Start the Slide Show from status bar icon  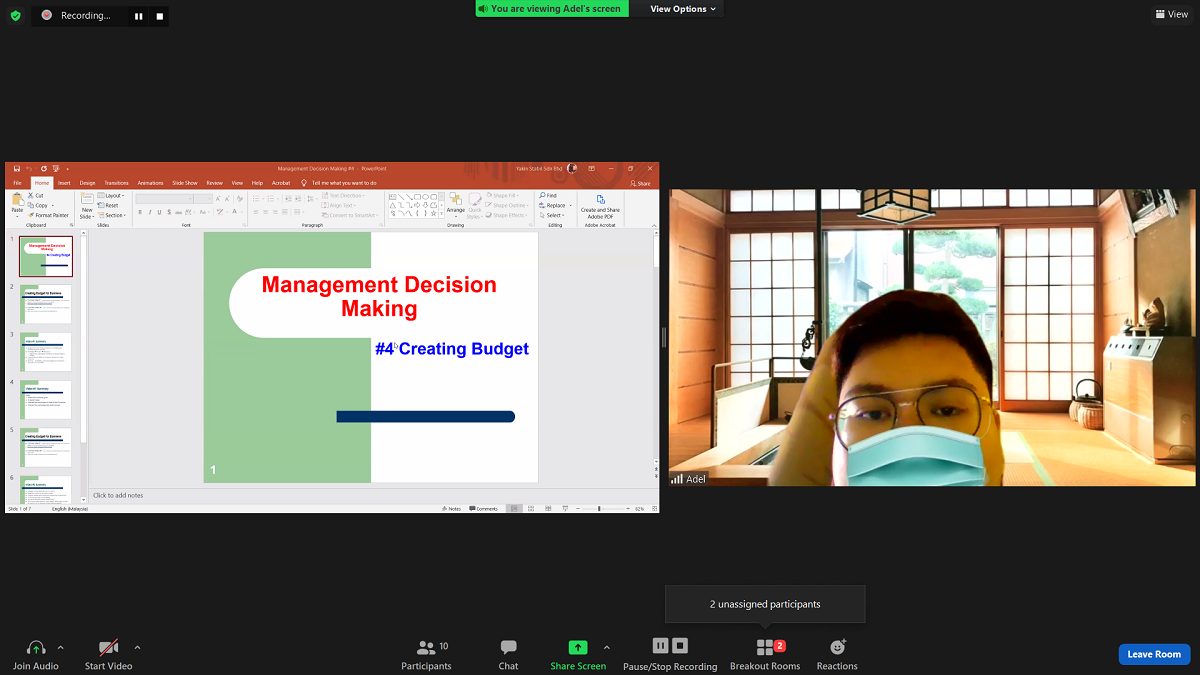point(565,508)
